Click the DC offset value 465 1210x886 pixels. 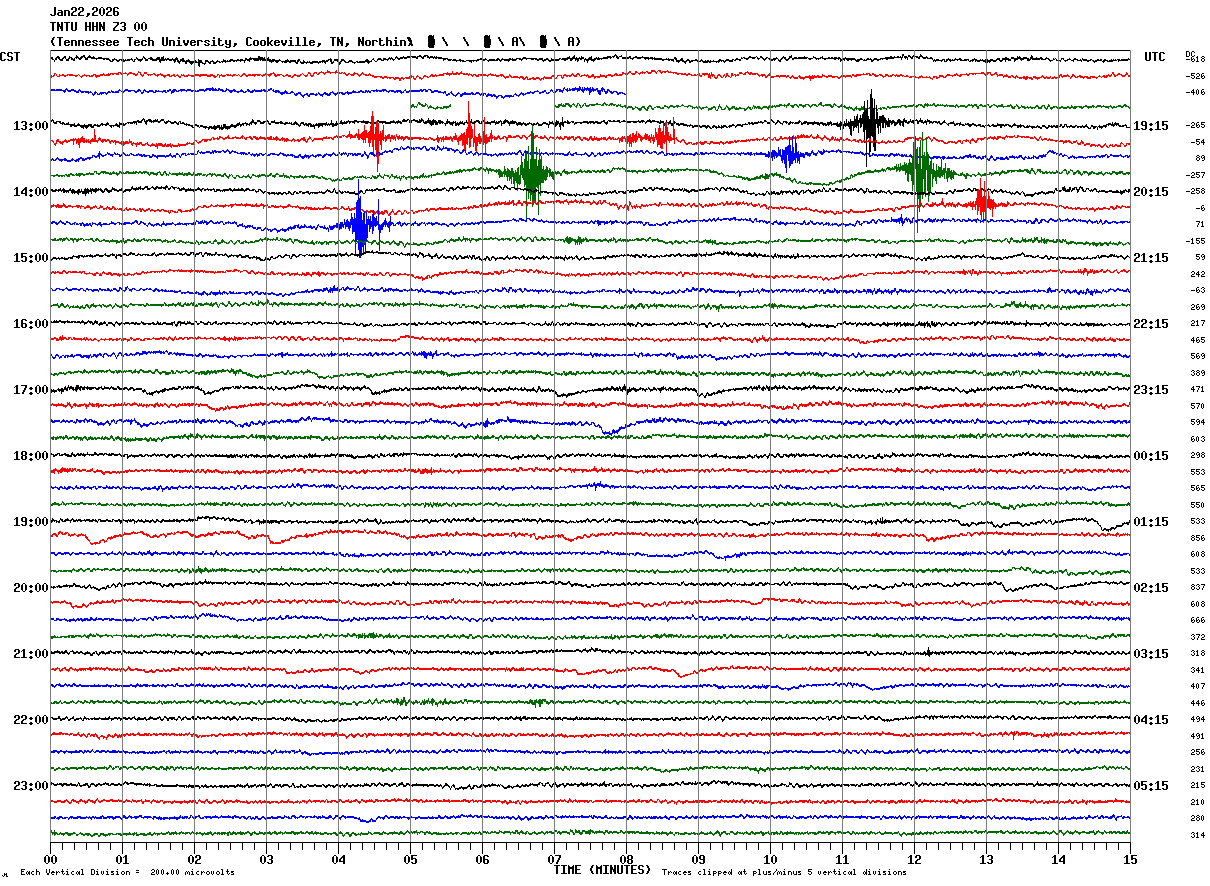[x=1197, y=340]
